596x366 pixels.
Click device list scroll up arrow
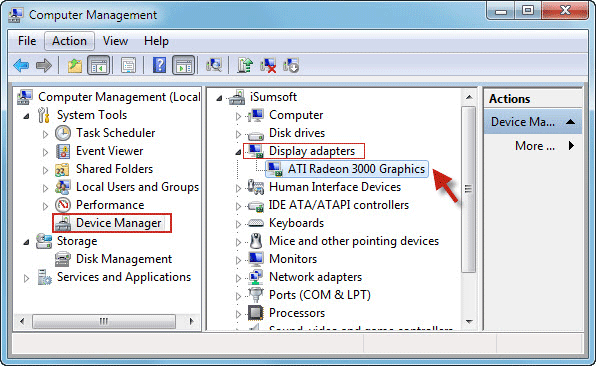[469, 98]
